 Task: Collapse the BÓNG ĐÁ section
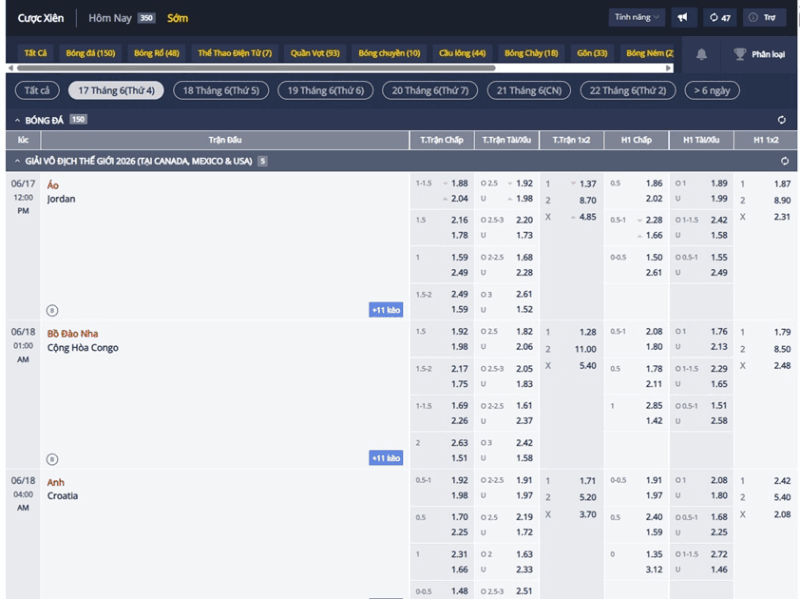pos(17,120)
